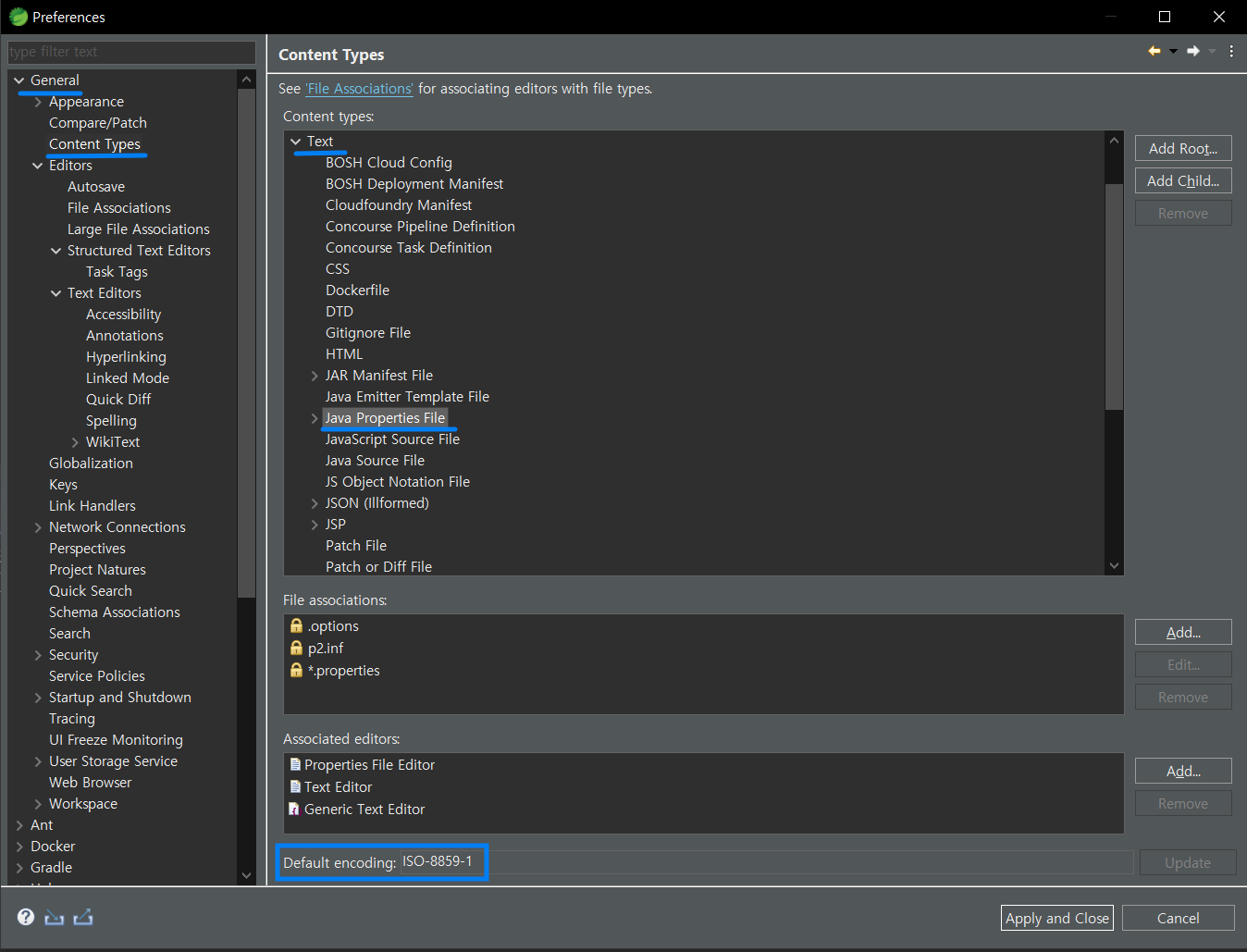This screenshot has width=1247, height=952.
Task: Expand the Gradle preferences node
Action: [x=19, y=868]
